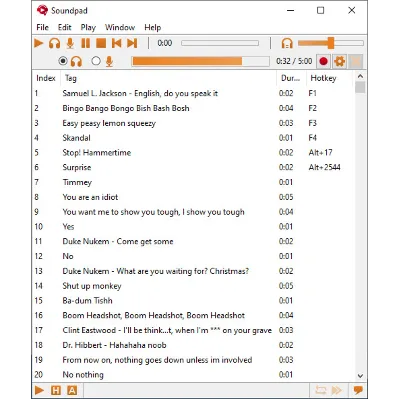Open recorder settings gear icon
Screen dimensions: 400x400
340,61
